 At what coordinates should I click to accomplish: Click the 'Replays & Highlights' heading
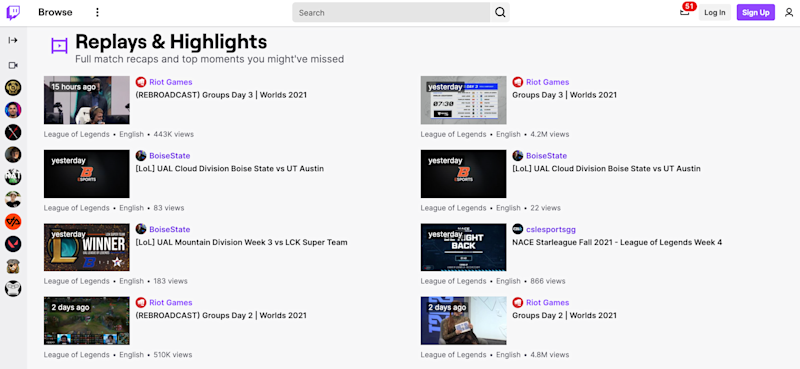point(171,41)
